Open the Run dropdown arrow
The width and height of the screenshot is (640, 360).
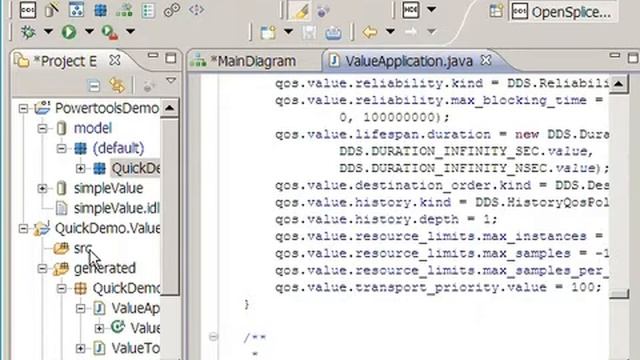pos(89,31)
